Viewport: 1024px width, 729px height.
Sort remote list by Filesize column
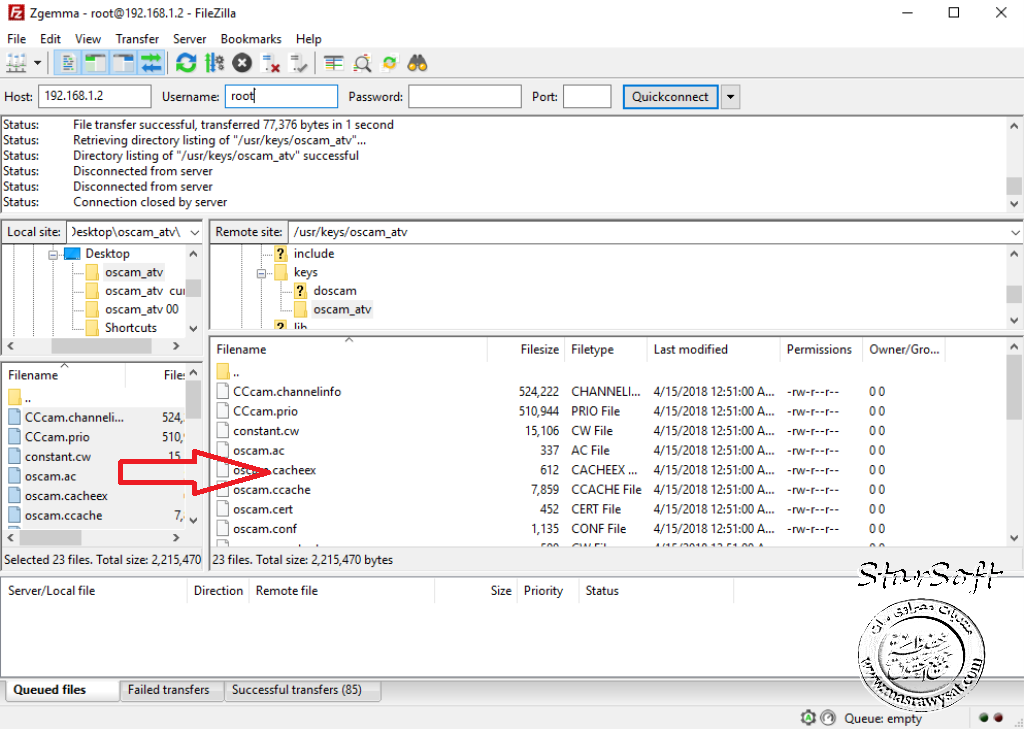pyautogui.click(x=526, y=349)
